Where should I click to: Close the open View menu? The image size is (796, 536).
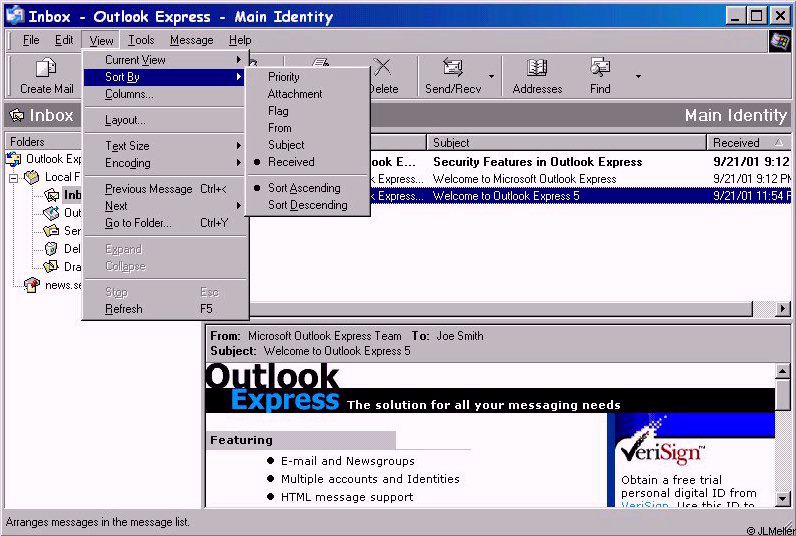101,40
